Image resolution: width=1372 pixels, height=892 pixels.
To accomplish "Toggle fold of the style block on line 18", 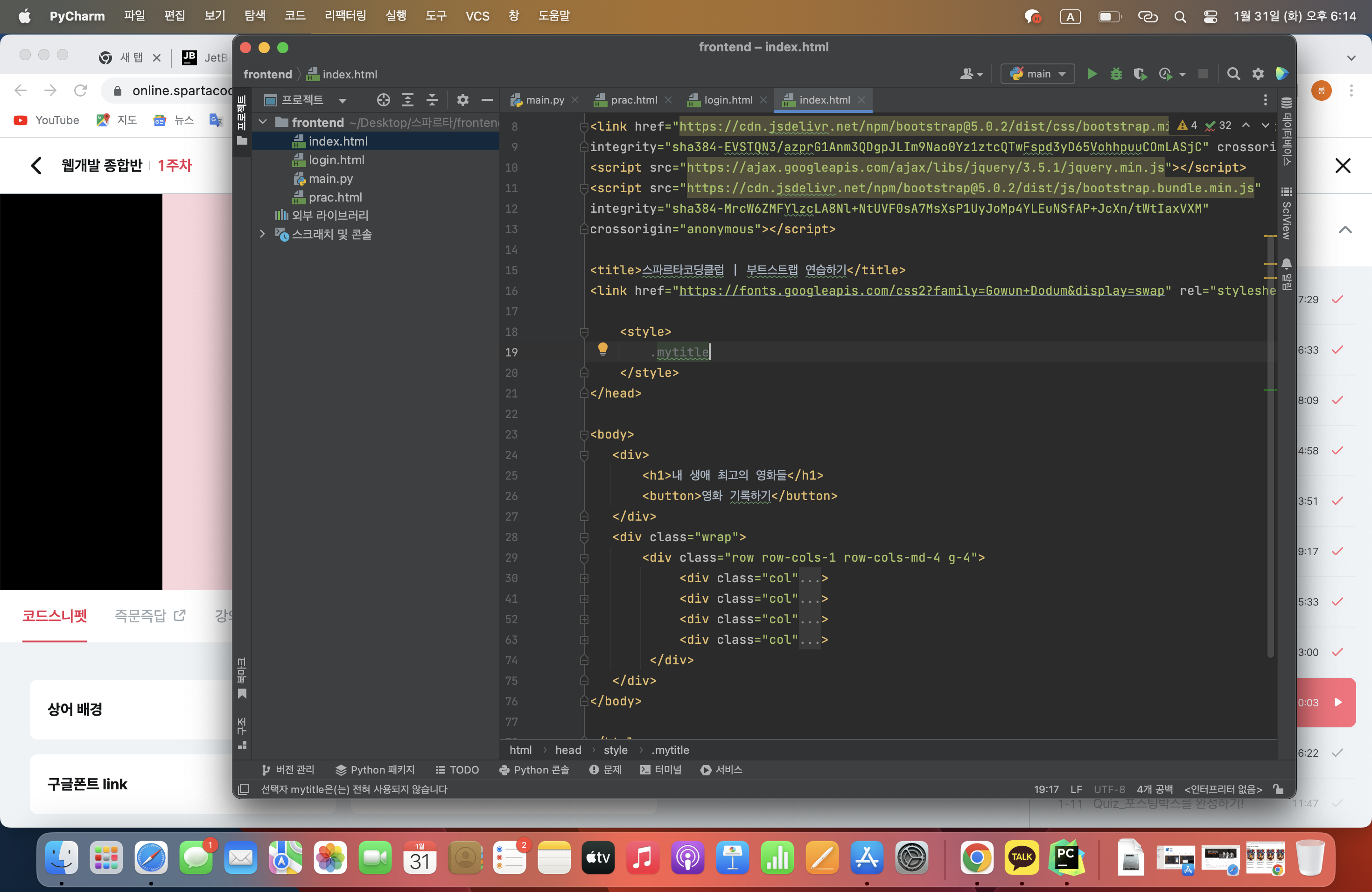I will tap(584, 332).
